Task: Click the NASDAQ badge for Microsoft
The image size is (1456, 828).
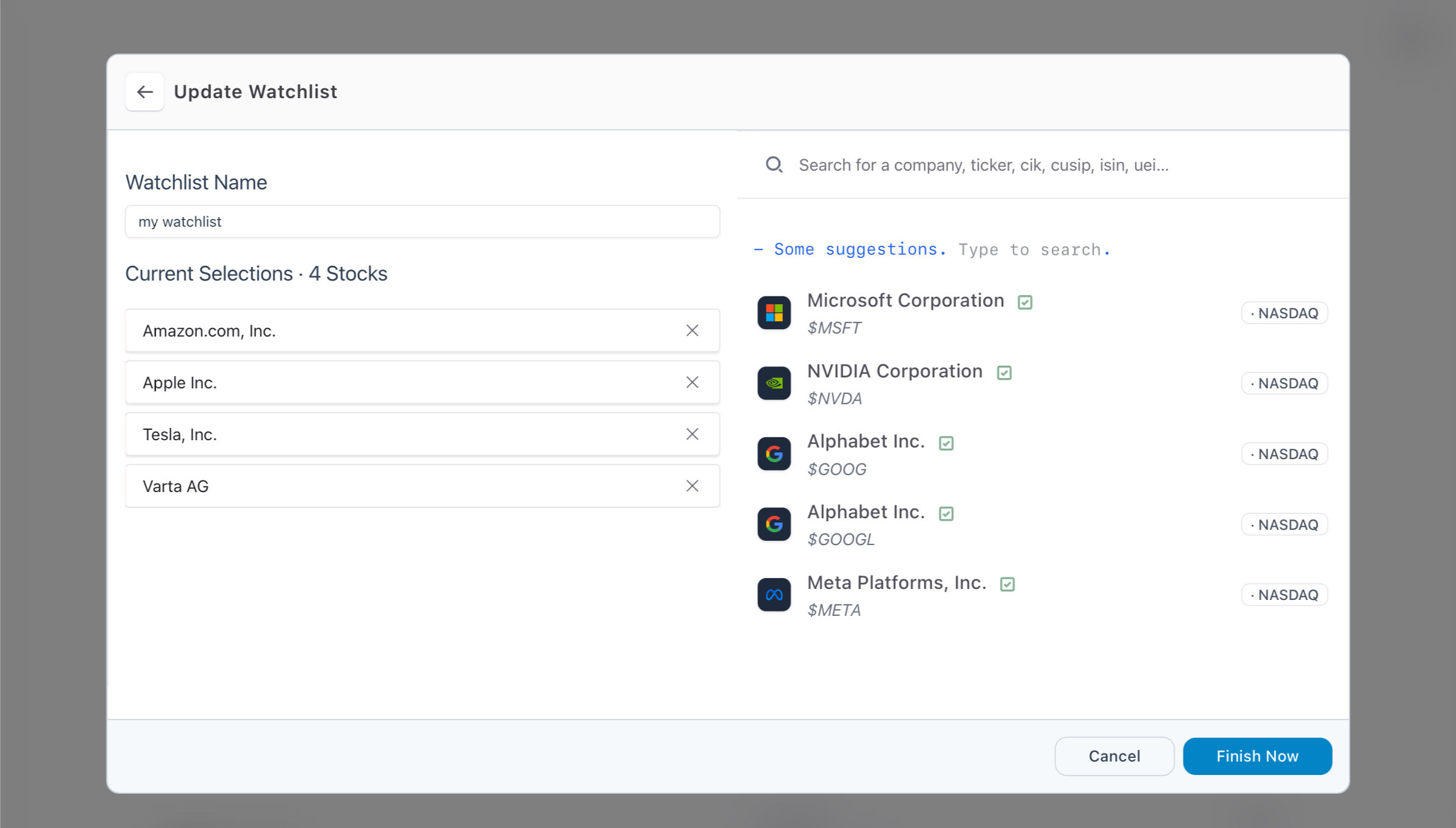Action: pos(1285,313)
